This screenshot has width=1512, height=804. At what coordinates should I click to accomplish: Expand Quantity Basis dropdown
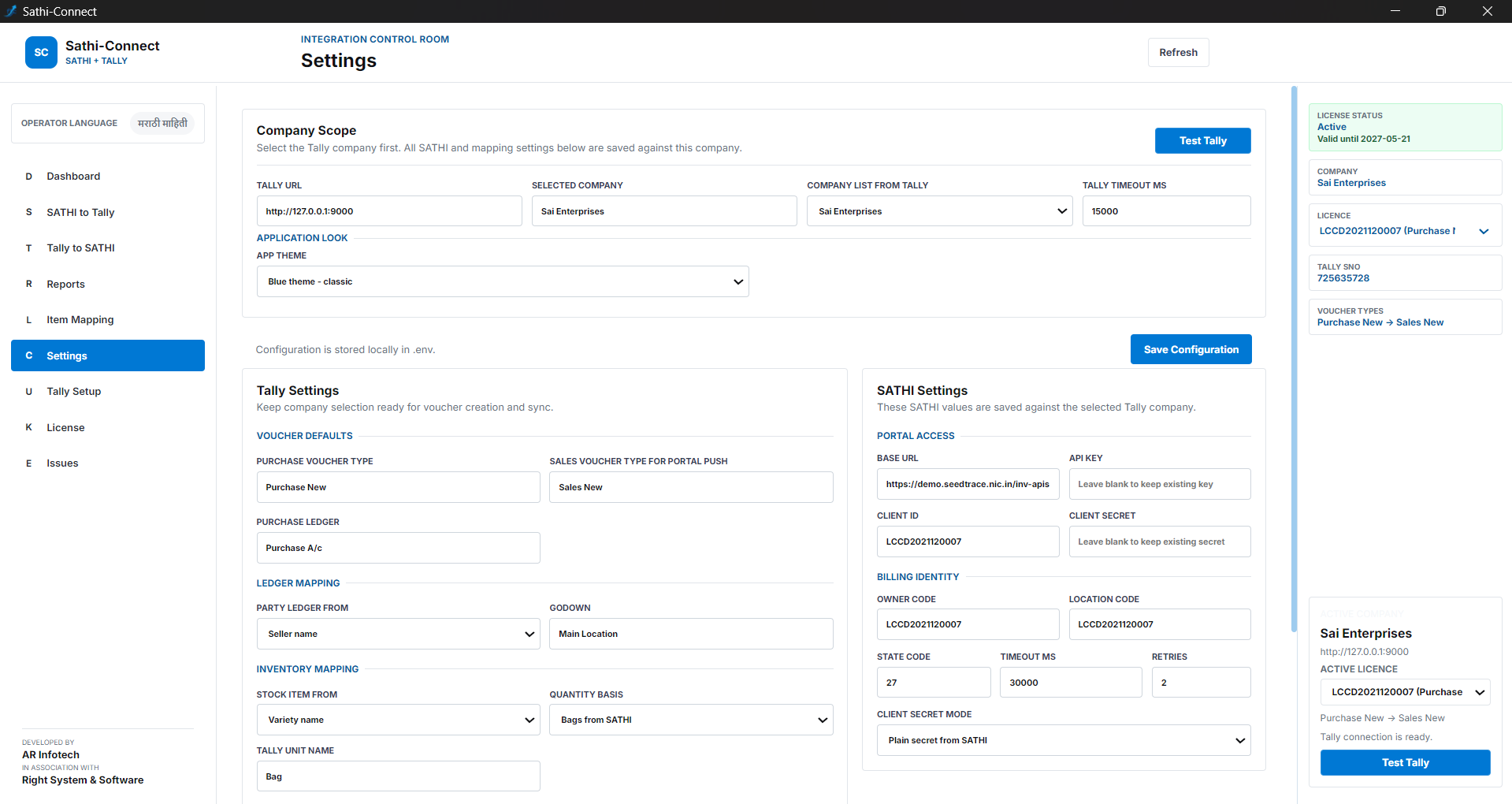pos(691,720)
